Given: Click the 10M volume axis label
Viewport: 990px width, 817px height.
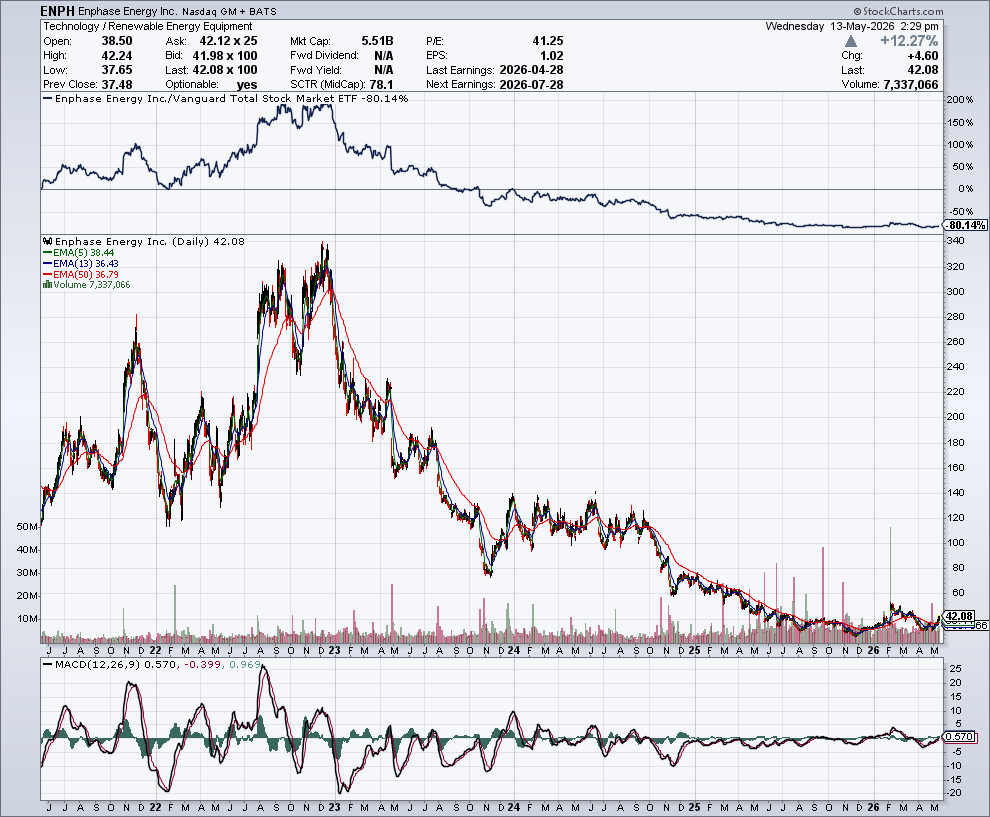Looking at the screenshot, I should point(27,619).
